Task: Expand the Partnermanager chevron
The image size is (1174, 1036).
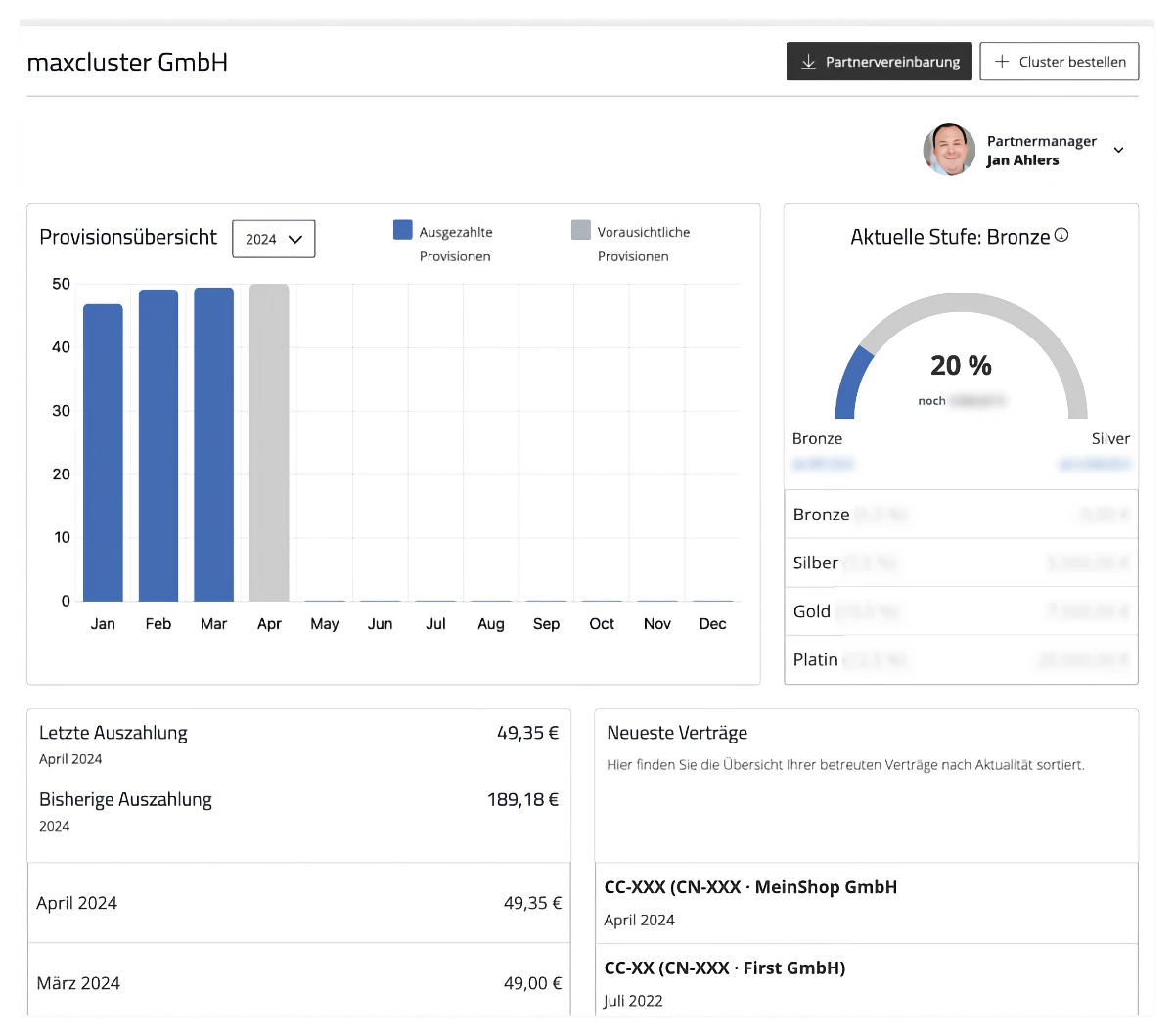Action: pos(1118,150)
